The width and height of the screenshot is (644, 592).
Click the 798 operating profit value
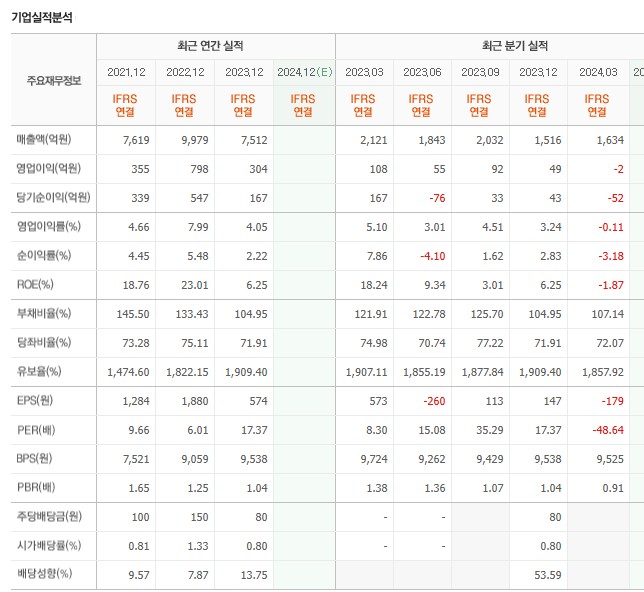click(x=199, y=169)
